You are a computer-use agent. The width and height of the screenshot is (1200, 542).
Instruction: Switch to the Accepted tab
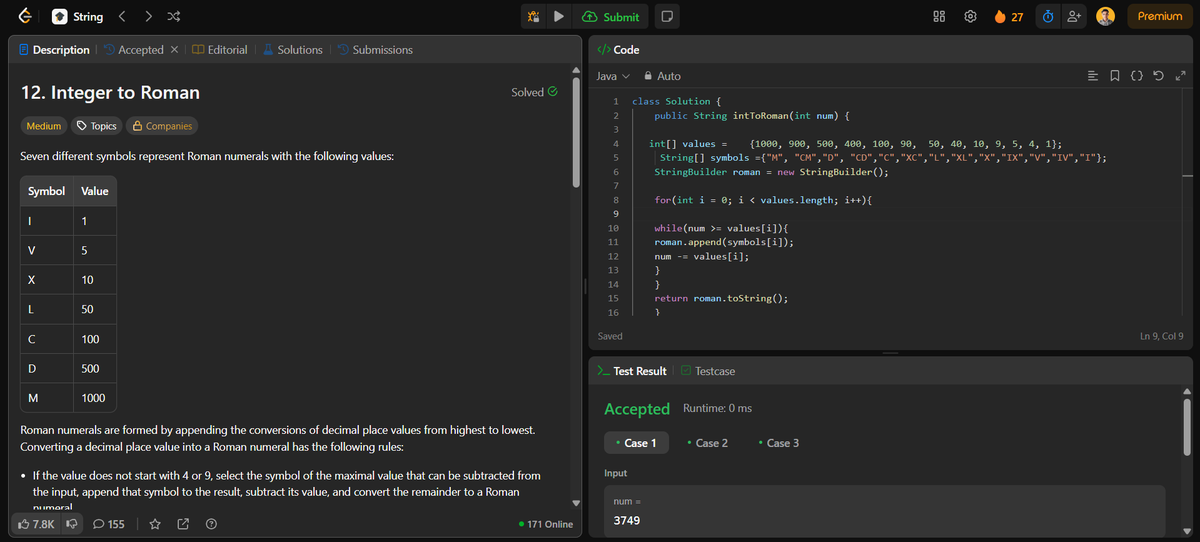point(133,50)
